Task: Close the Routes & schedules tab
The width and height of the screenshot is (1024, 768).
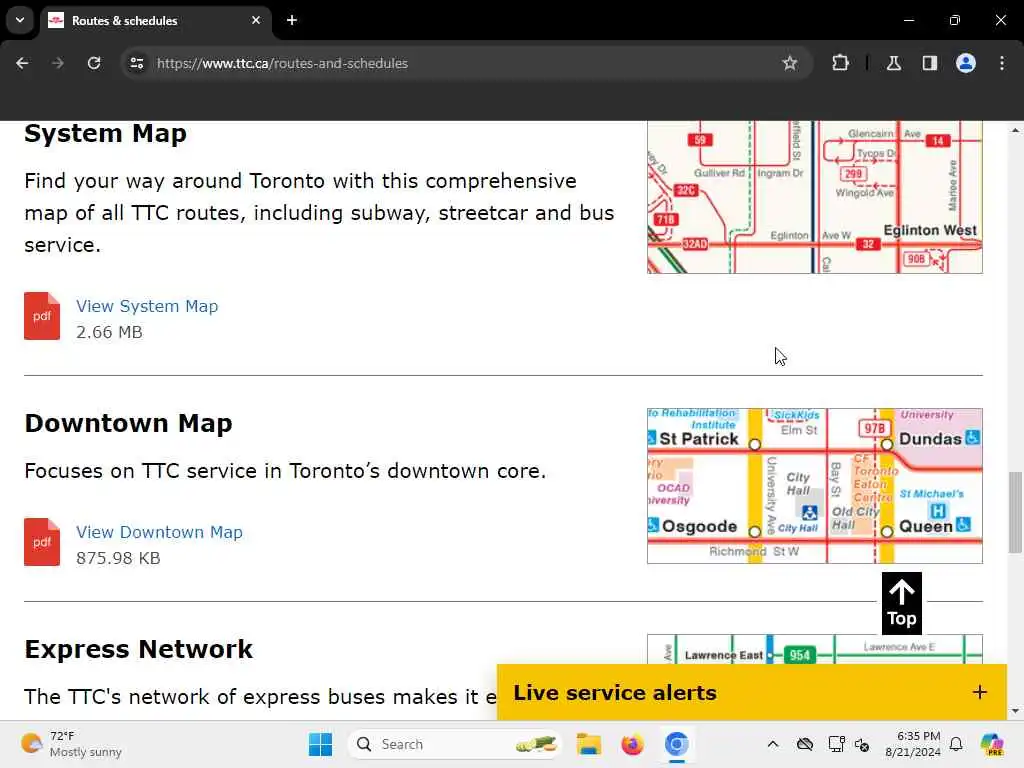Action: 256,20
